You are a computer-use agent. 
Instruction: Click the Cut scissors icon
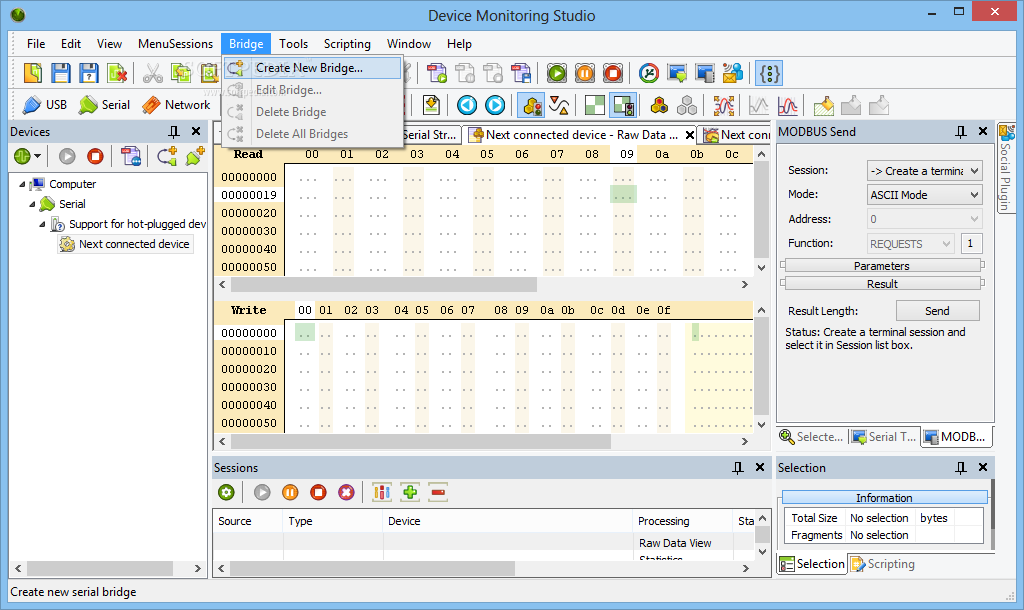click(152, 72)
